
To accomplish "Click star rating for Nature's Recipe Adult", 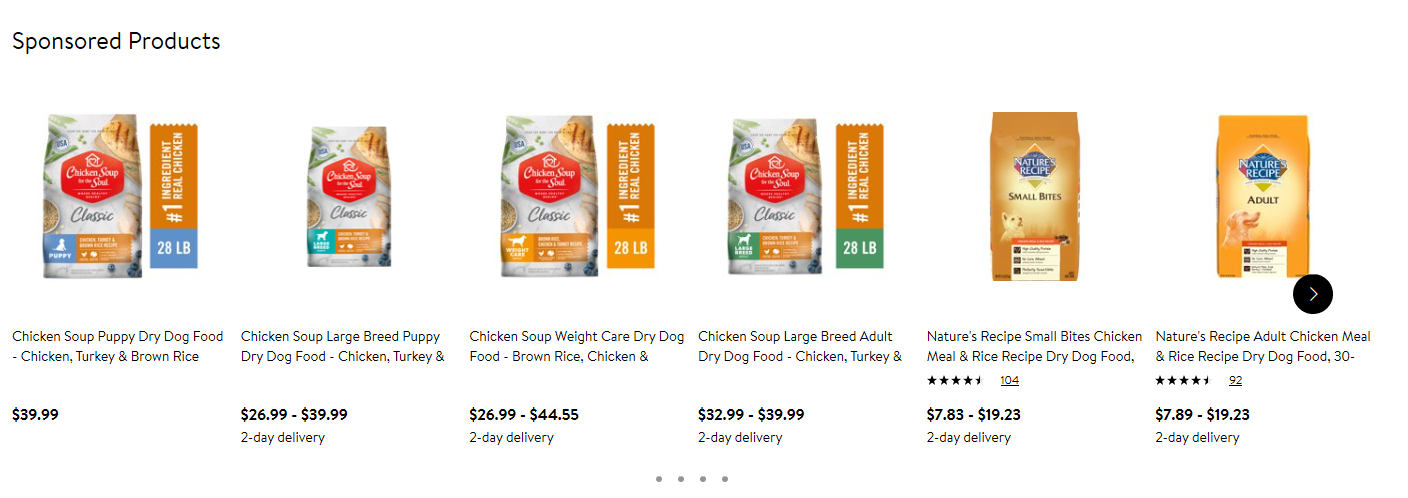I will coord(1183,380).
